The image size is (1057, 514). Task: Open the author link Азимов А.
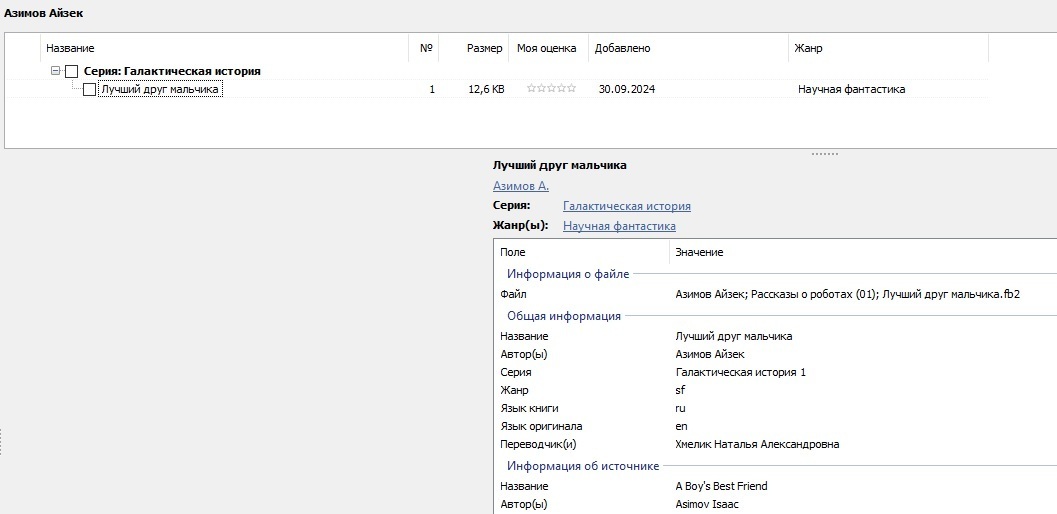(521, 186)
